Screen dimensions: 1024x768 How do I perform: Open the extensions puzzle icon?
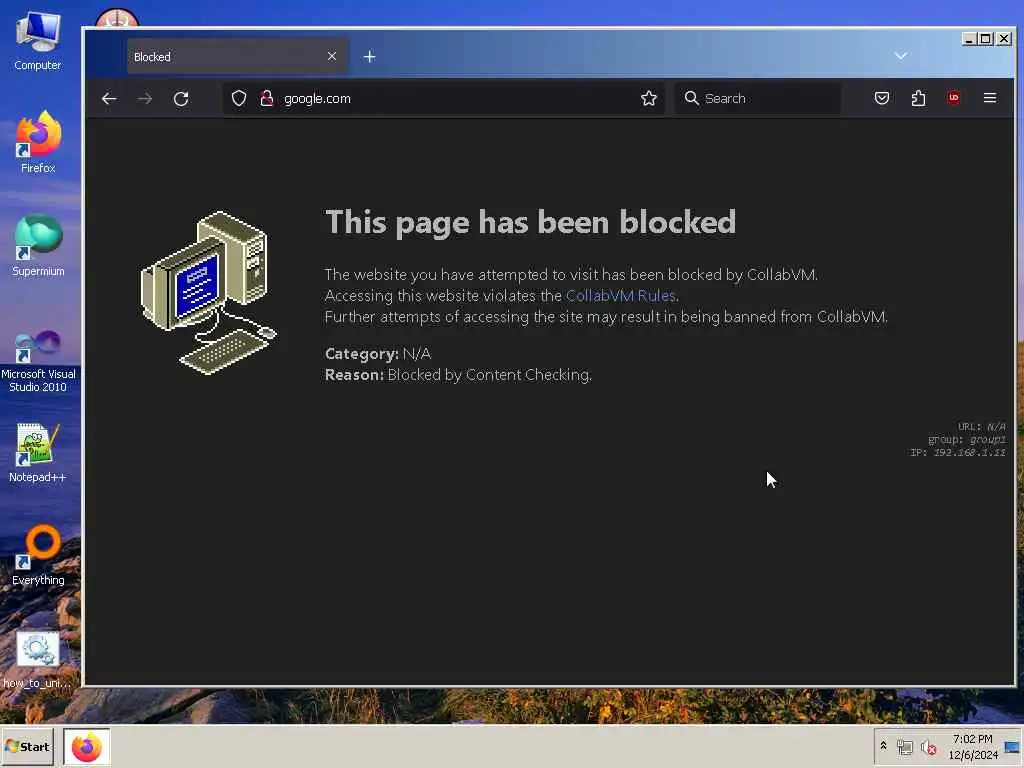pyautogui.click(x=918, y=99)
